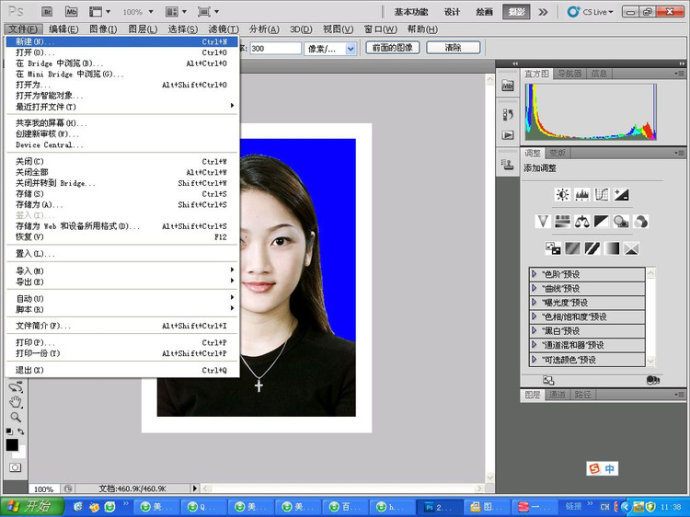The width and height of the screenshot is (690, 517).
Task: Select the Zoom tool in toolbox
Action: click(x=15, y=416)
